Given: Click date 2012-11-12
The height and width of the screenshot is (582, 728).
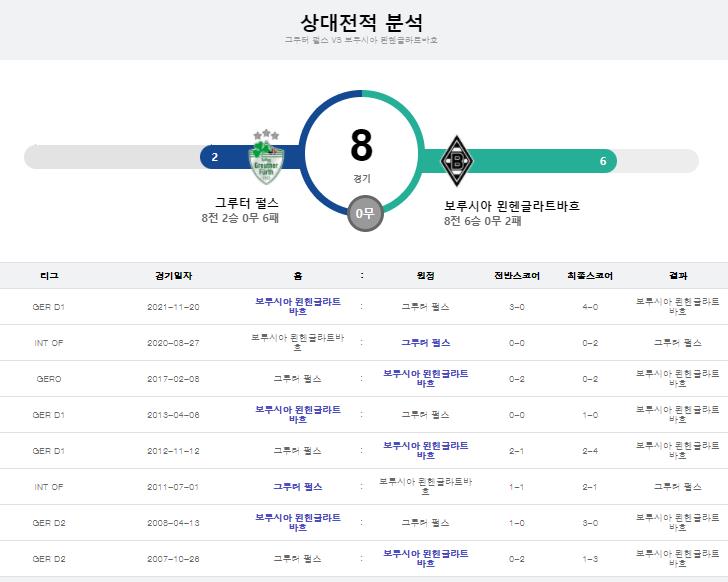Looking at the screenshot, I should pos(173,451).
